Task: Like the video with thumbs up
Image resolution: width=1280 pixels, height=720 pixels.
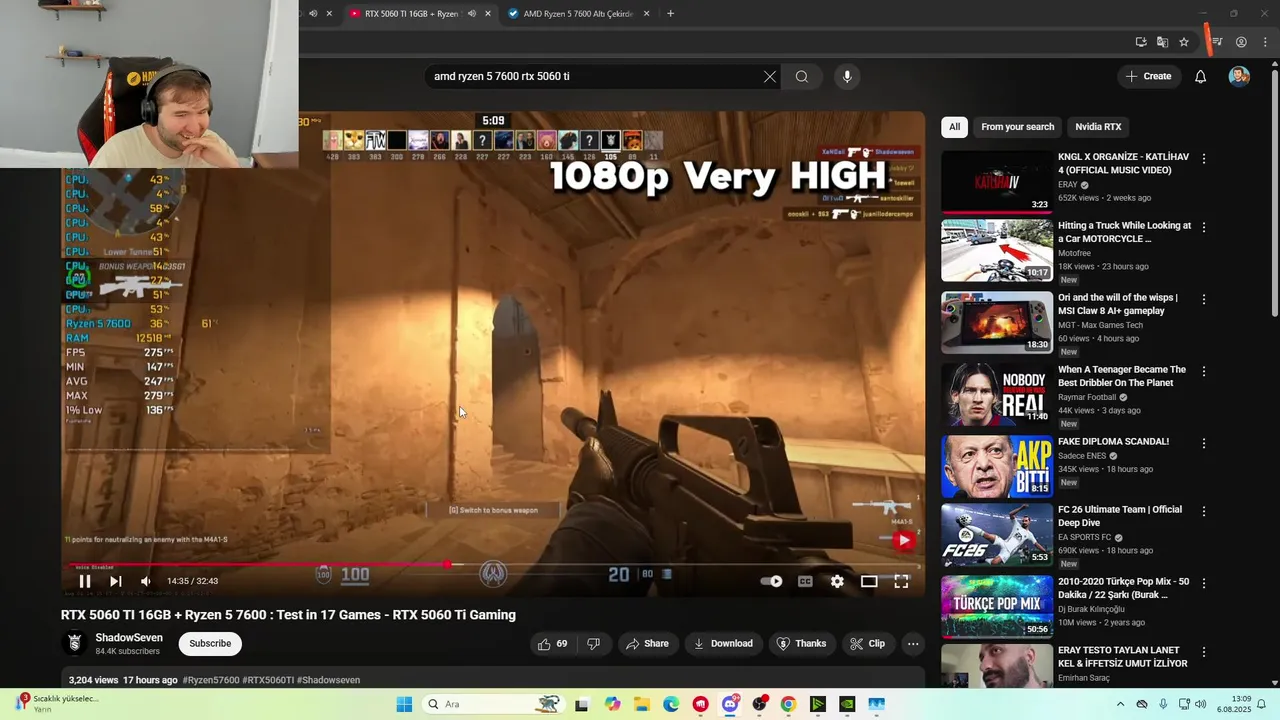Action: point(552,644)
